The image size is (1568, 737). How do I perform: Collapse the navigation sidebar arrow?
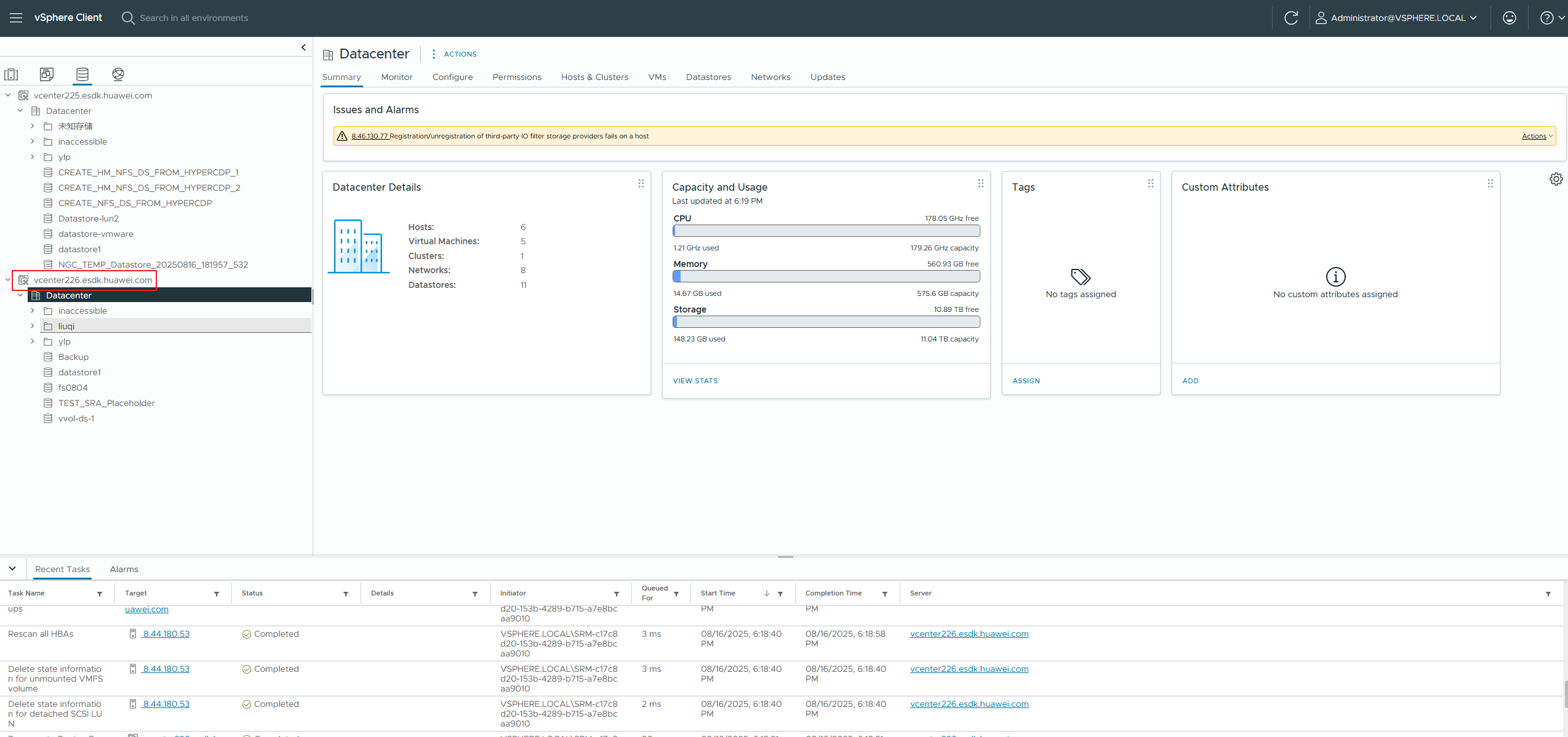tap(303, 47)
